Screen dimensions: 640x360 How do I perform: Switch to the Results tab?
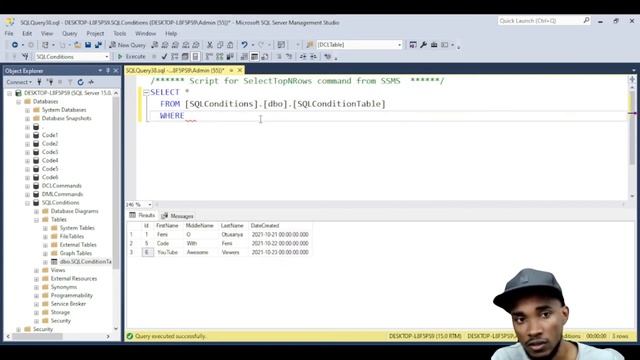point(142,216)
